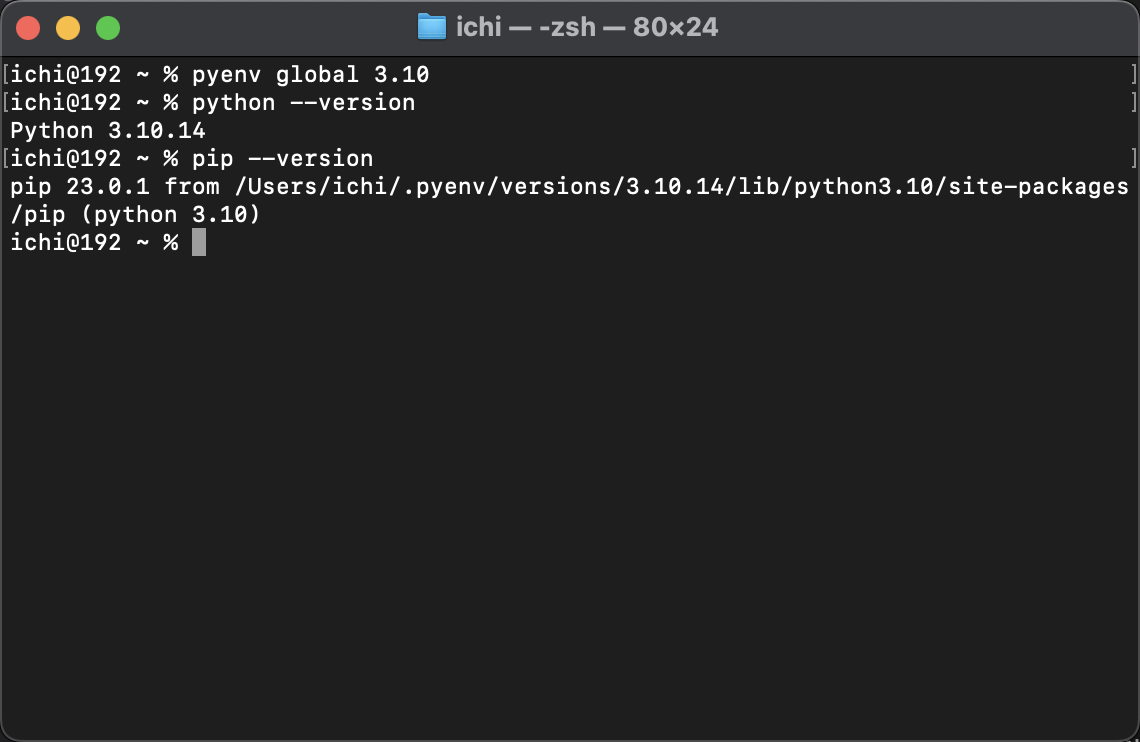
Task: Click the gray block cursor at the prompt
Action: (198, 242)
